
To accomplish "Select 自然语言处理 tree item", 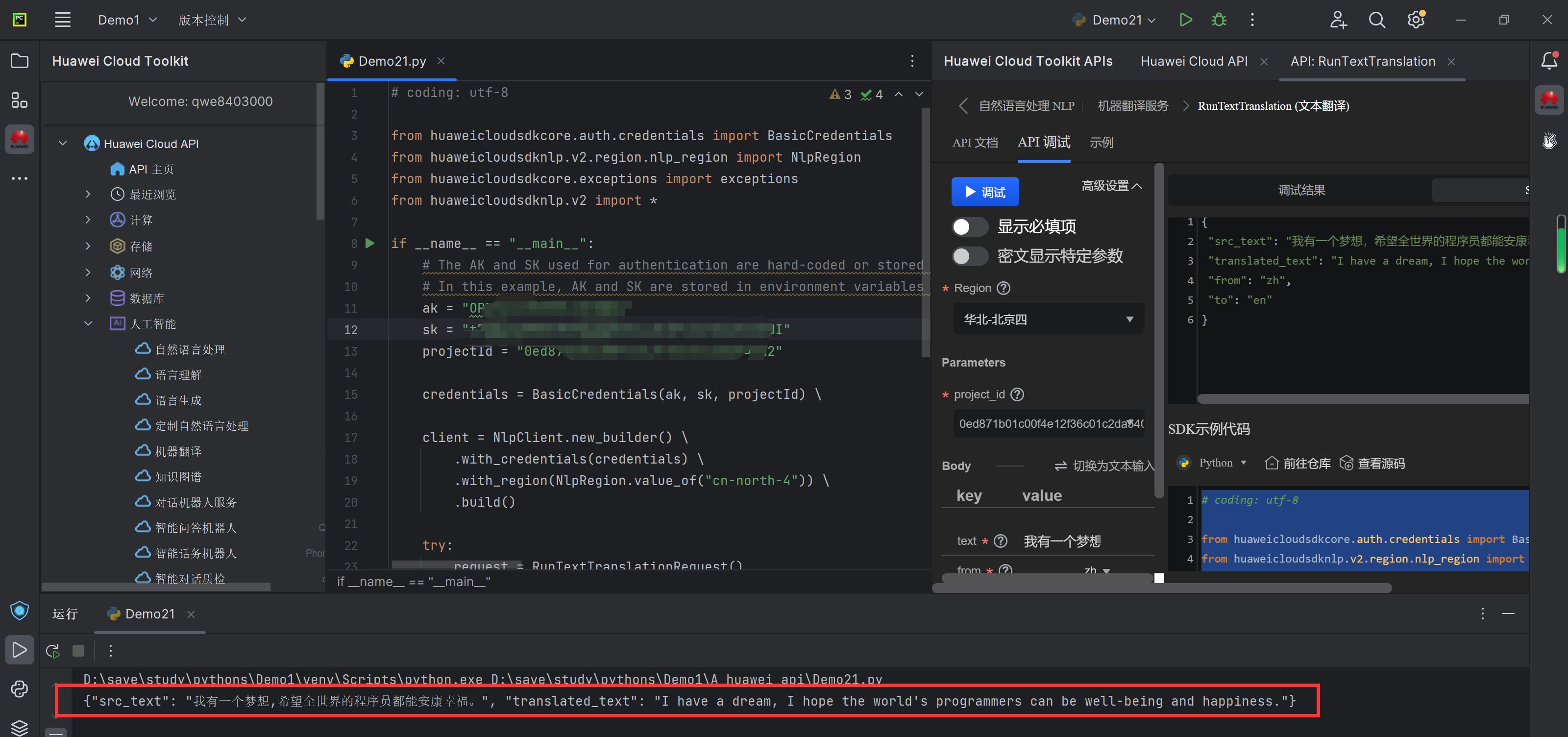I will (190, 349).
